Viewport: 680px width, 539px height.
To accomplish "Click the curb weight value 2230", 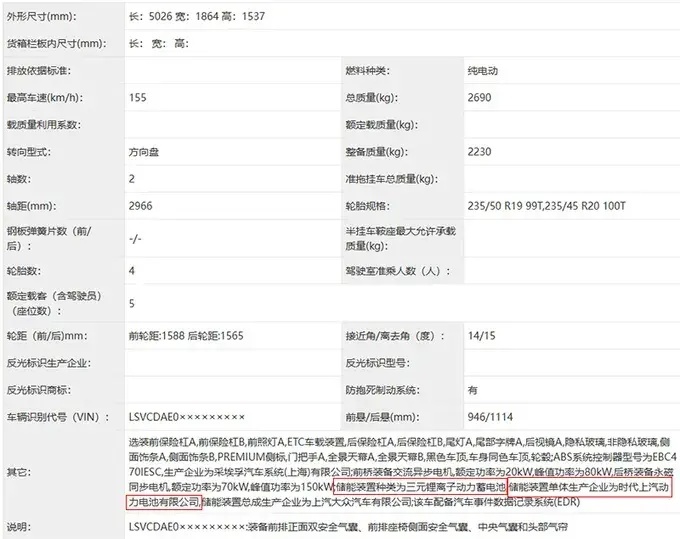I will click(x=479, y=152).
